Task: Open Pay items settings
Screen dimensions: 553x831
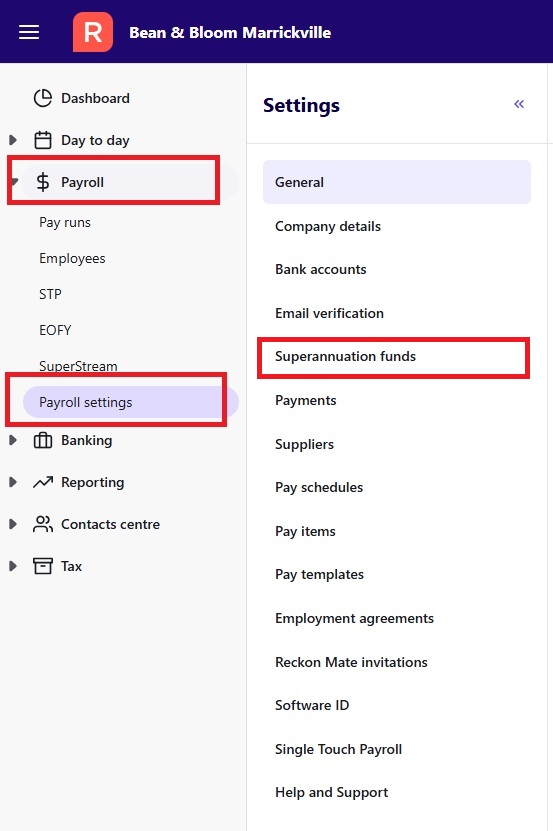Action: (305, 531)
